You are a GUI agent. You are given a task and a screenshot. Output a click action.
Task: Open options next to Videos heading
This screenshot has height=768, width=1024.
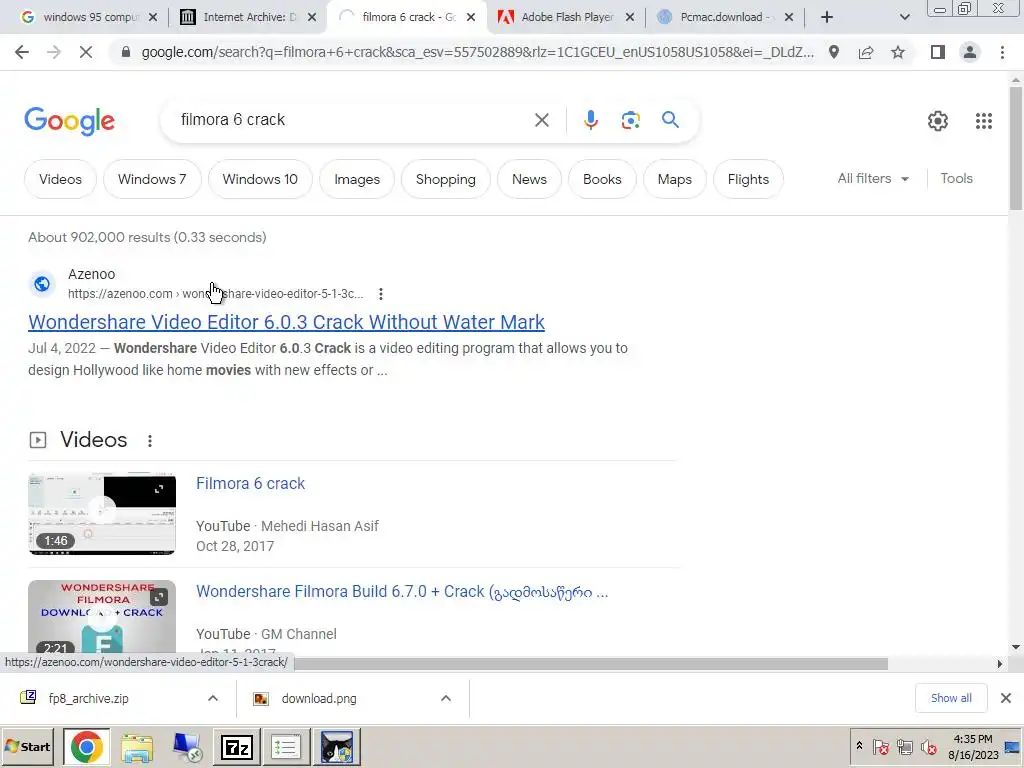(150, 441)
